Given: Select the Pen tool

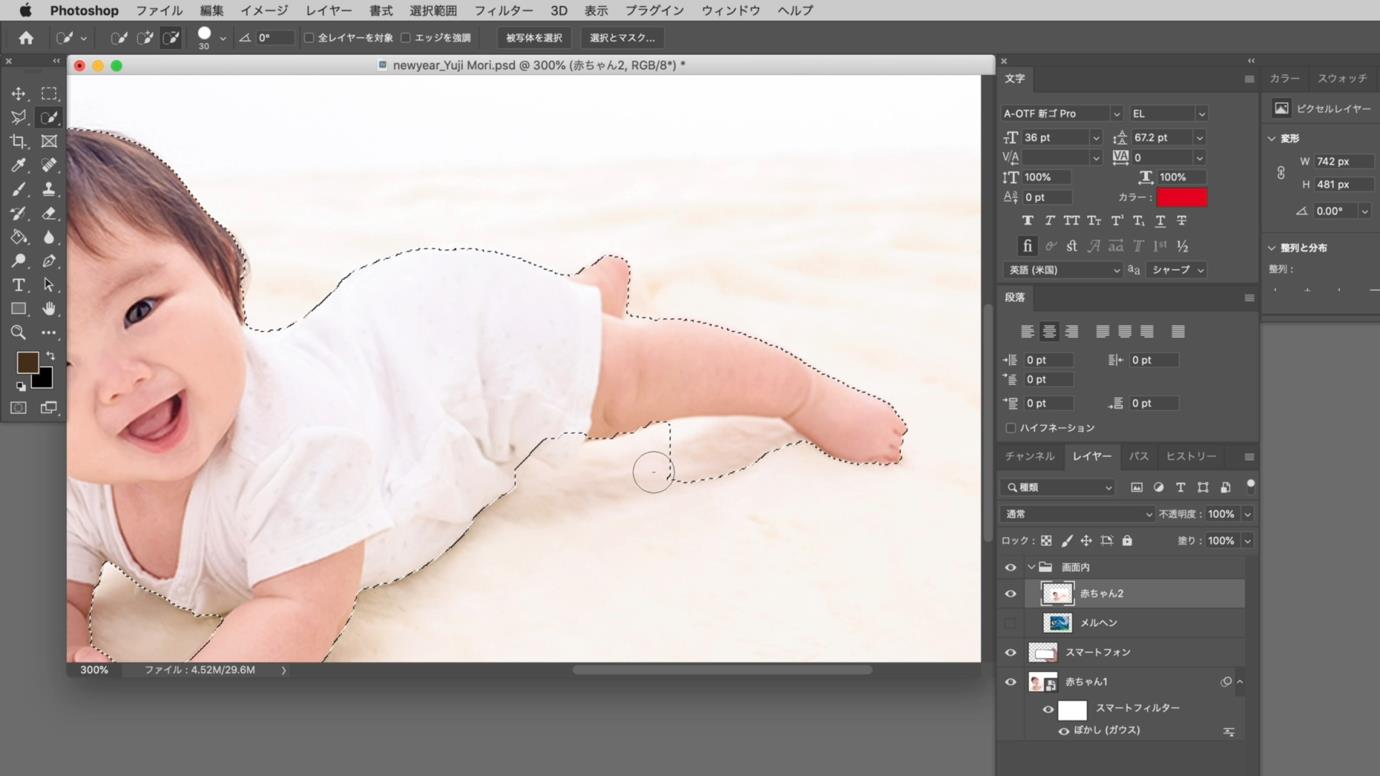Looking at the screenshot, I should click(x=49, y=261).
